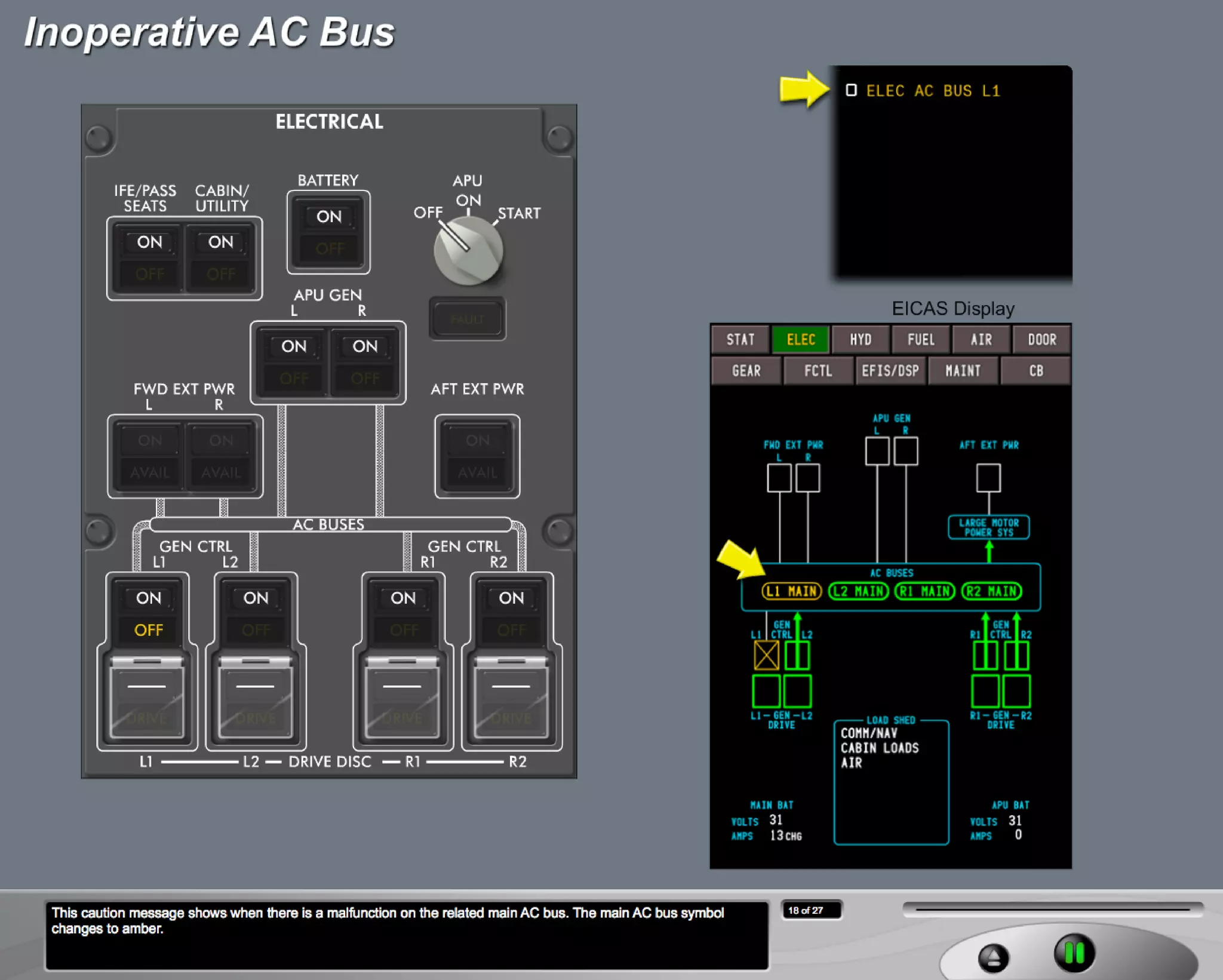The height and width of the screenshot is (980, 1223).
Task: Open the R2 DRIVE DISC guarded switch
Action: pyautogui.click(x=511, y=699)
